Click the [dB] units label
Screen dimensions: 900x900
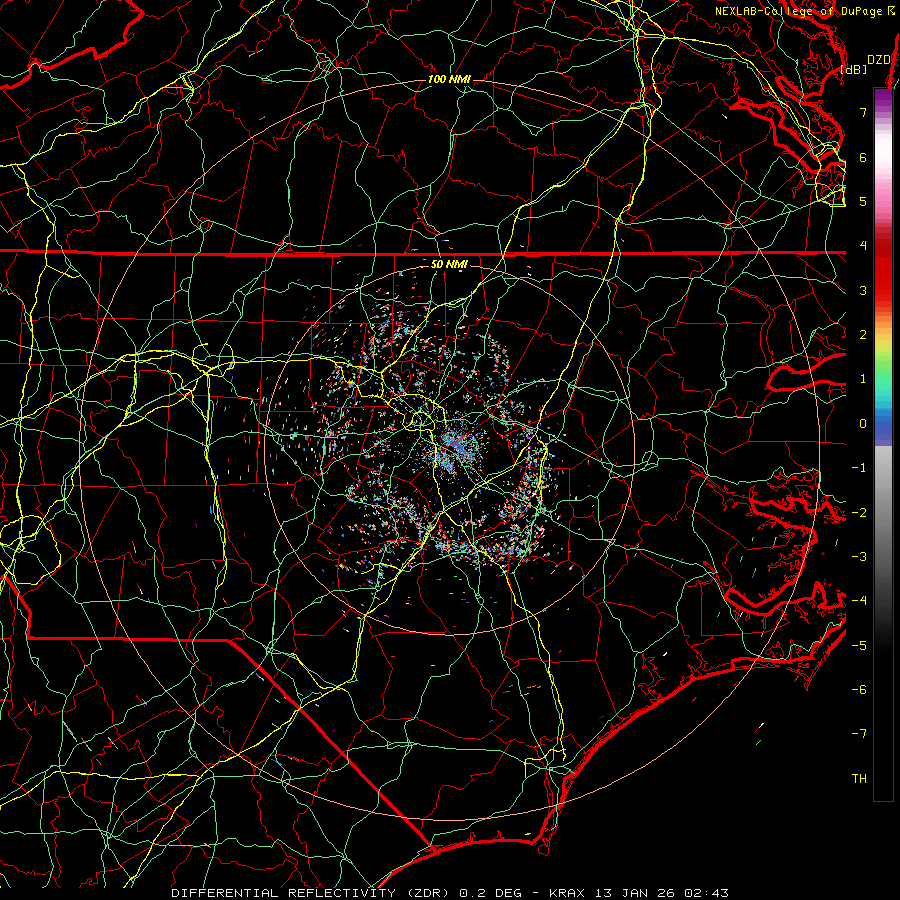click(853, 69)
